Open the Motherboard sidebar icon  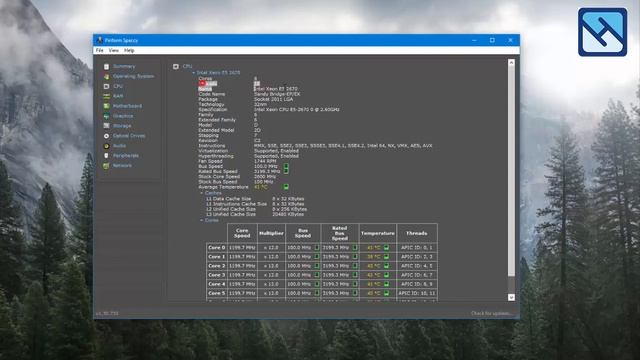tap(107, 106)
